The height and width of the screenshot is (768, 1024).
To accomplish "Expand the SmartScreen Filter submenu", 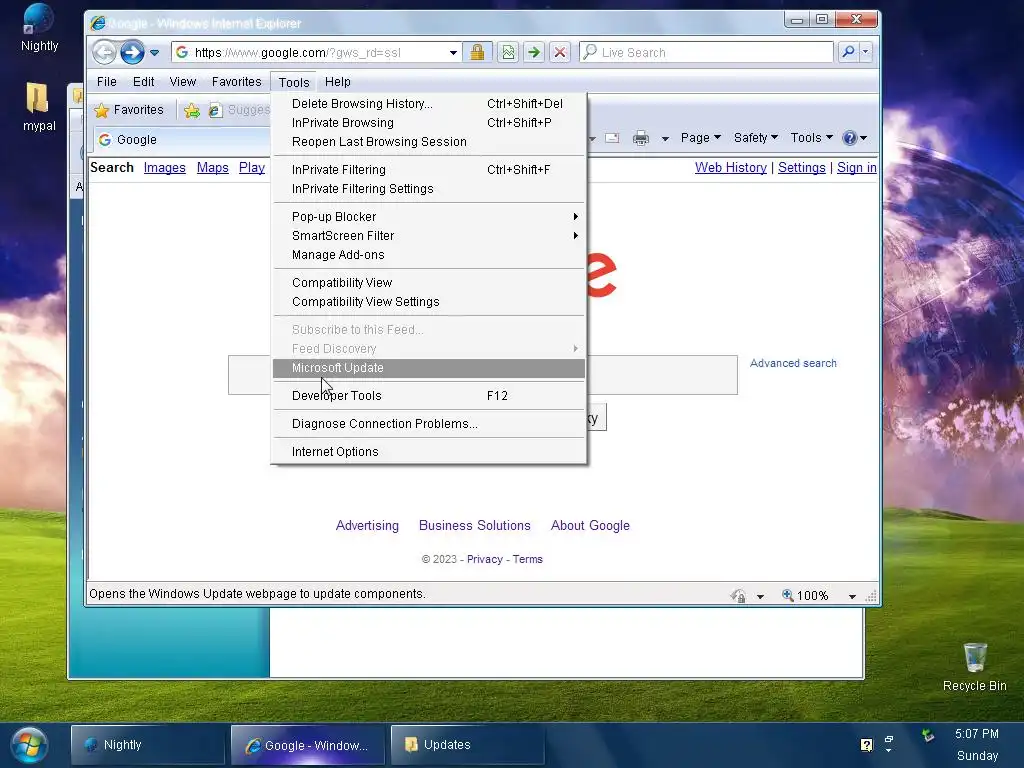I will [x=428, y=235].
